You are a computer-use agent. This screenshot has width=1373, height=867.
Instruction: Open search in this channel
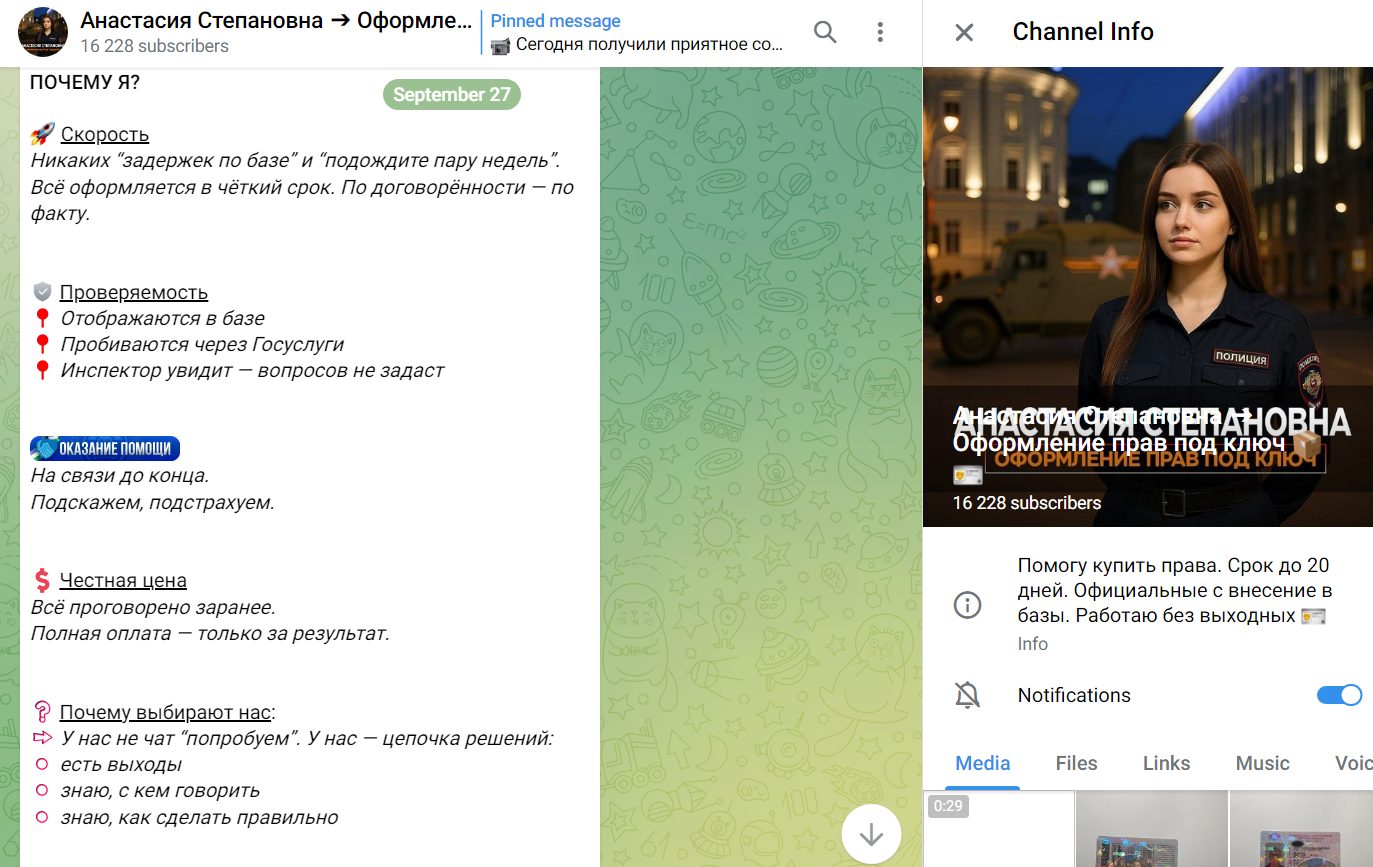(x=825, y=32)
